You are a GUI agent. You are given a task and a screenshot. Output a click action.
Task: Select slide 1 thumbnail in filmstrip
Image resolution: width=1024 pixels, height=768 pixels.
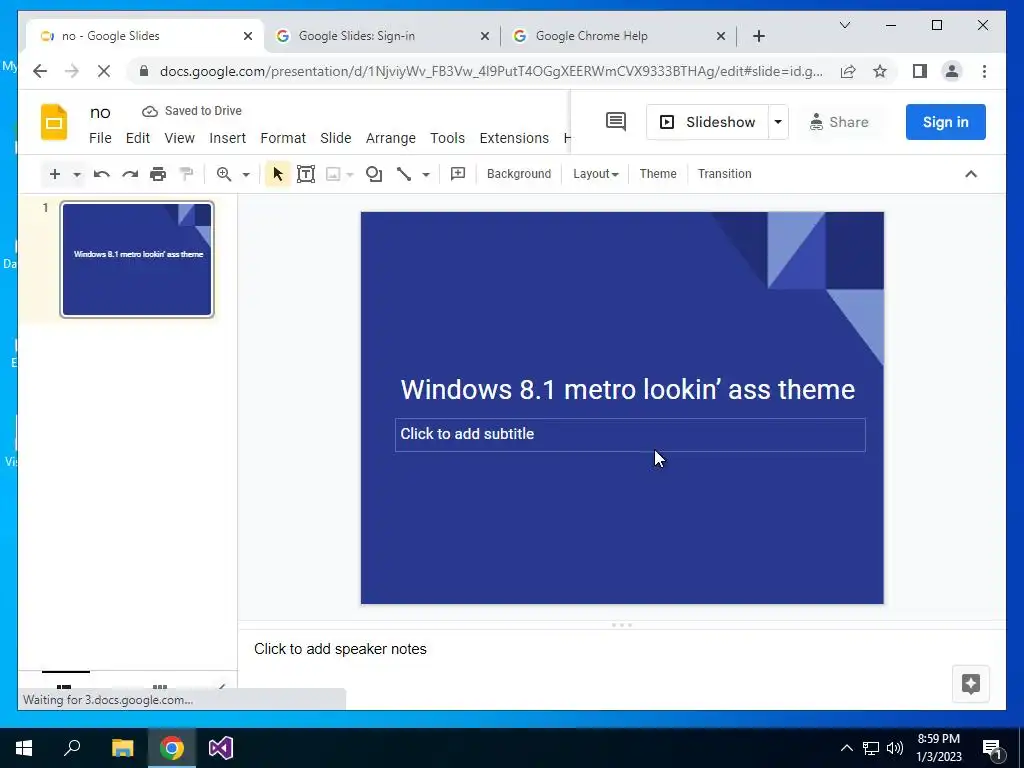tap(137, 259)
